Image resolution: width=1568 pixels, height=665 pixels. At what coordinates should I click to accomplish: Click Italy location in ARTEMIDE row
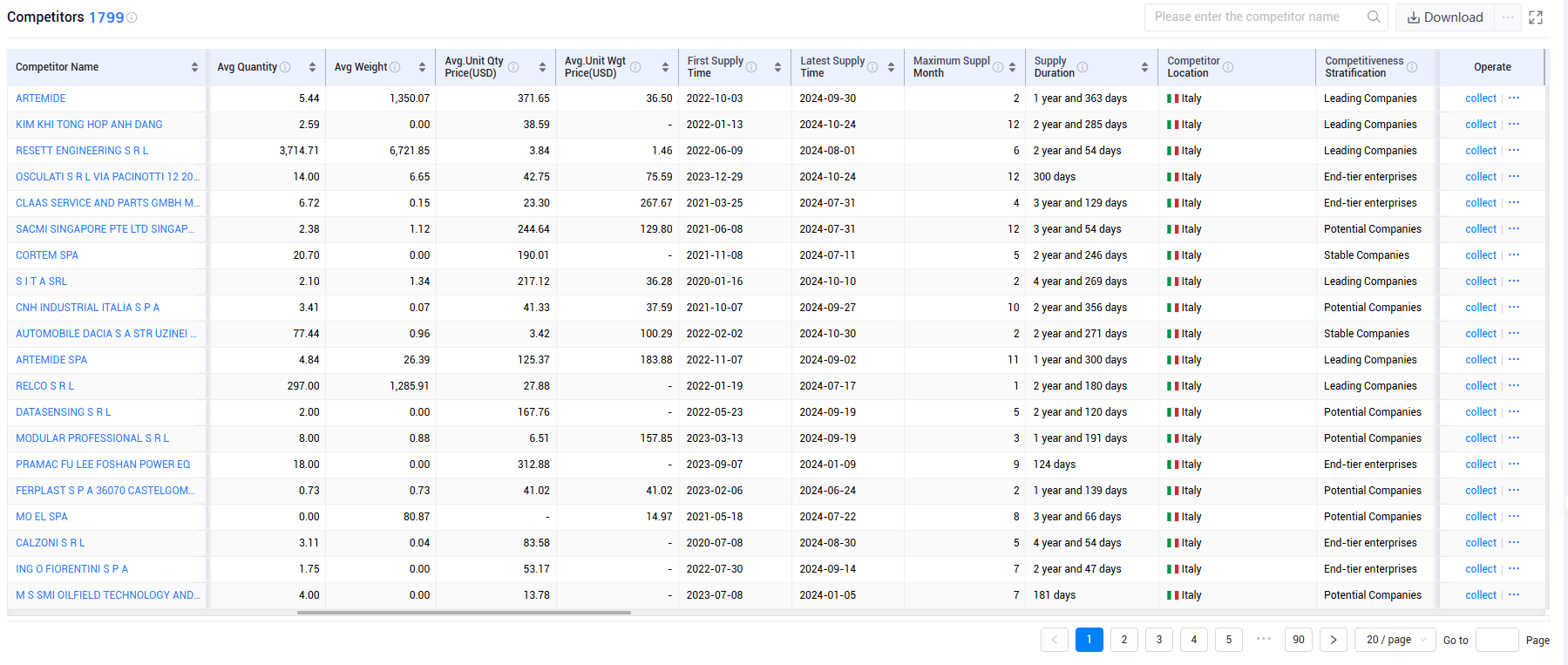point(1184,98)
